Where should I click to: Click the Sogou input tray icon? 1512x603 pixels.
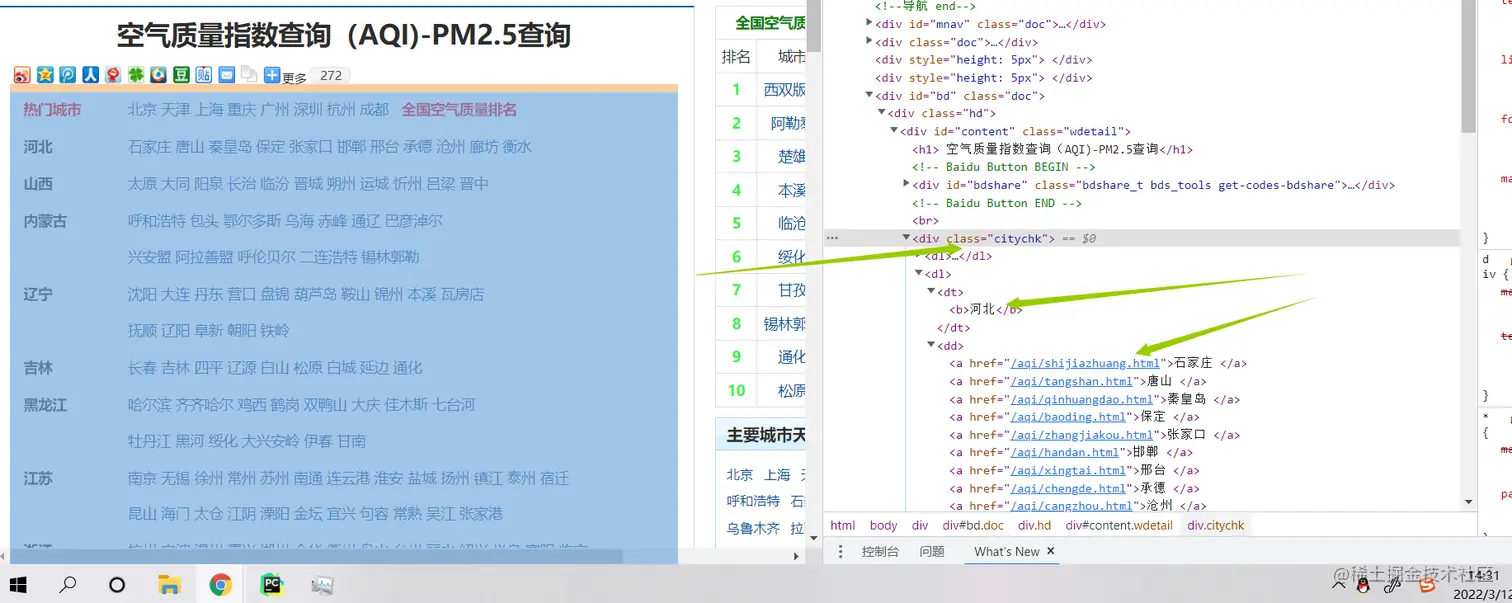pyautogui.click(x=1428, y=585)
